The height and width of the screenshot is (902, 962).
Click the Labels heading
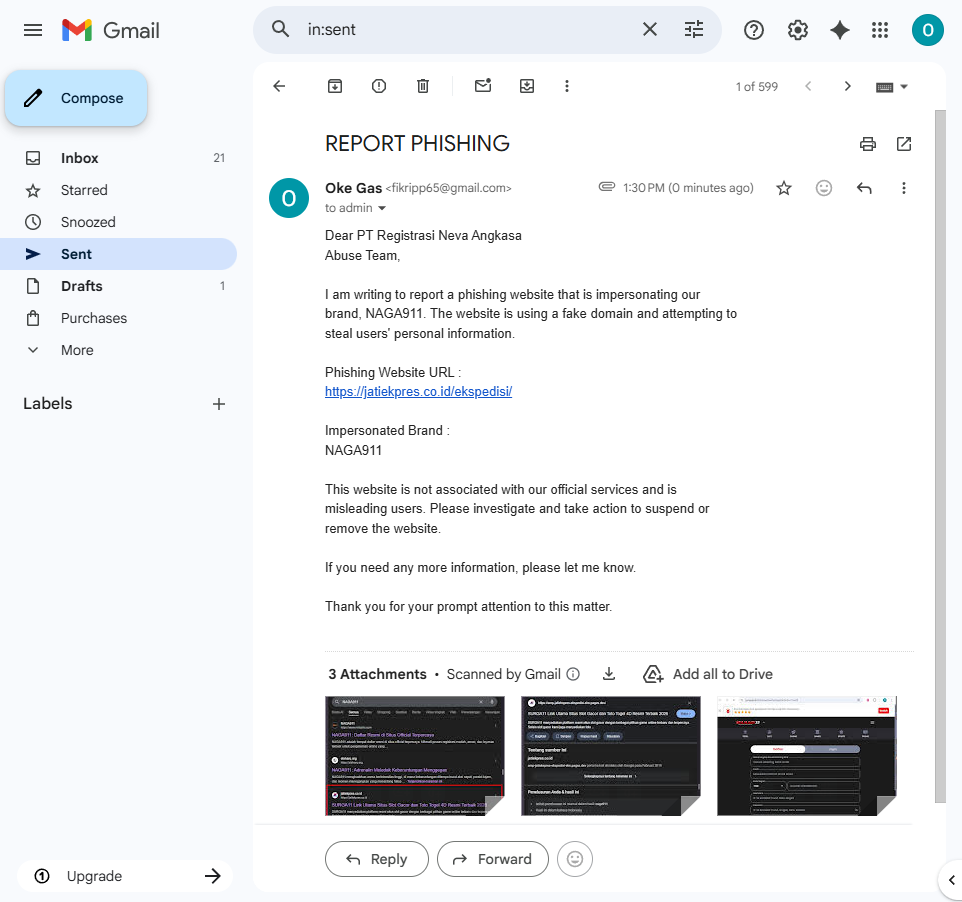[x=48, y=404]
